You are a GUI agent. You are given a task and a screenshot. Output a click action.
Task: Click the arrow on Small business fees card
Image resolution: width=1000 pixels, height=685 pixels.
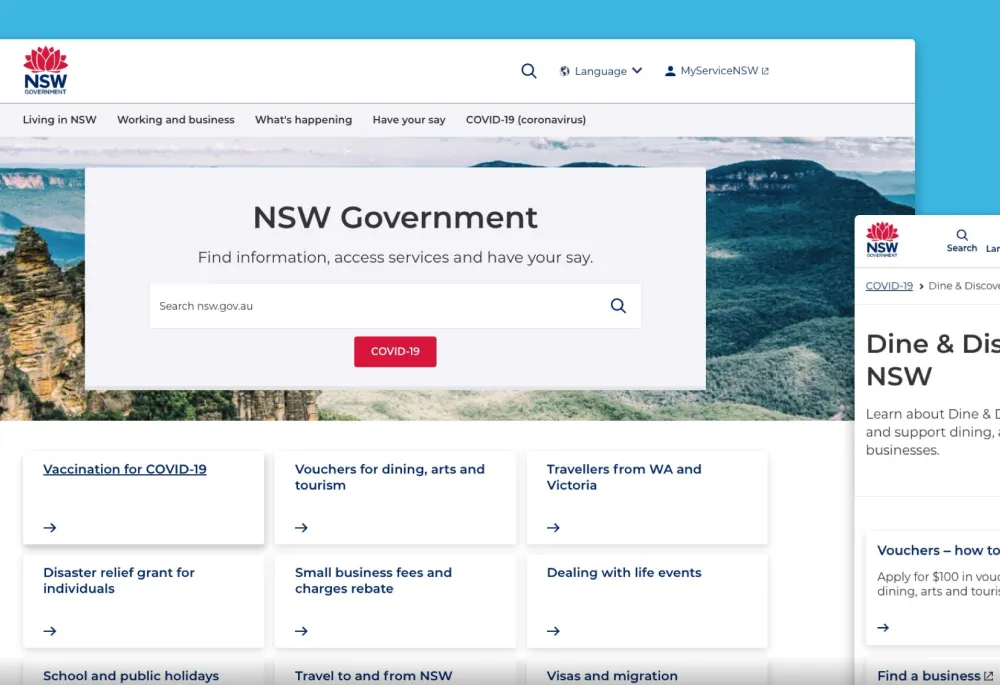coord(301,631)
